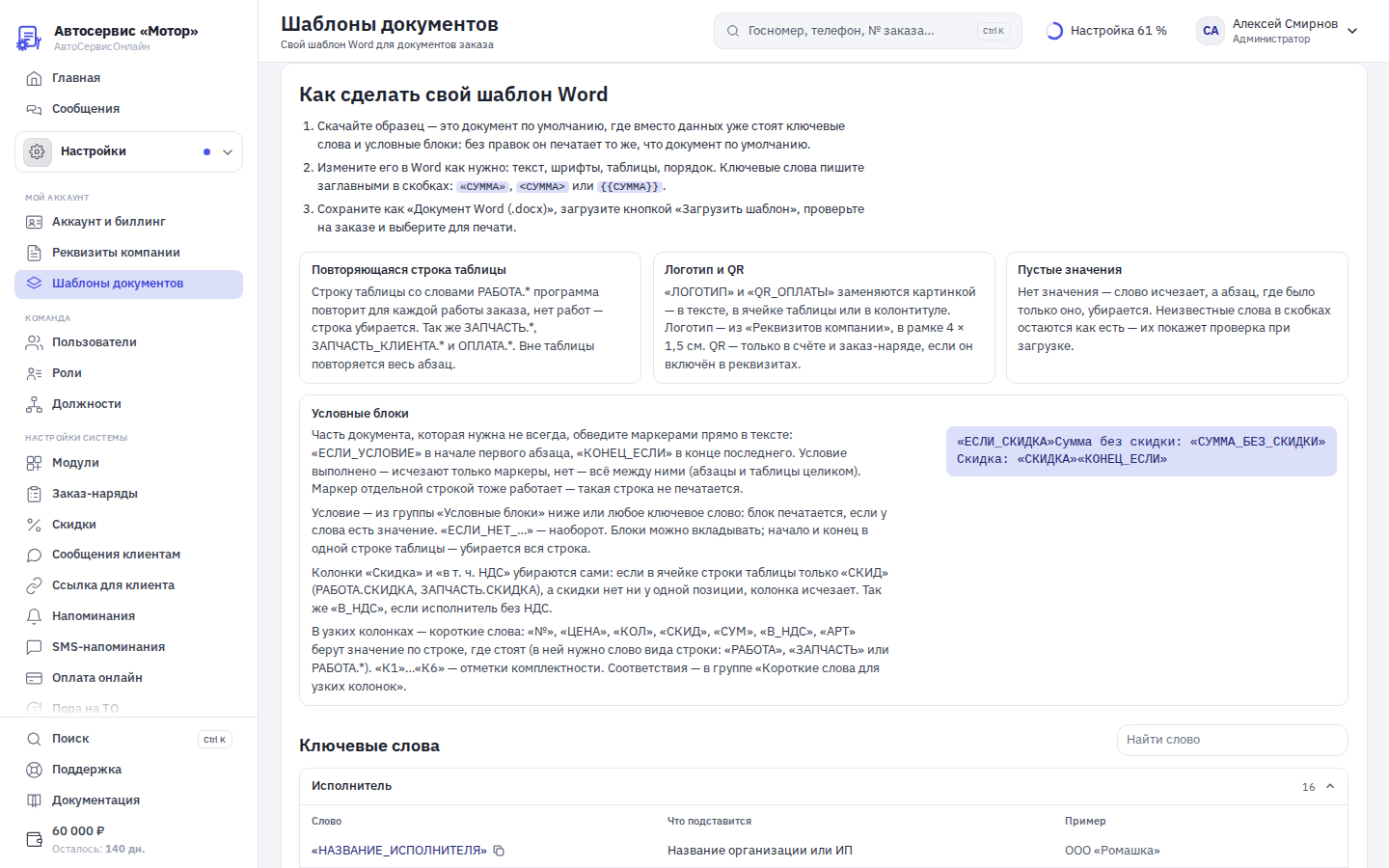
Task: Click the ЕСЛИ_СКИДКА code example block
Action: tap(1141, 450)
